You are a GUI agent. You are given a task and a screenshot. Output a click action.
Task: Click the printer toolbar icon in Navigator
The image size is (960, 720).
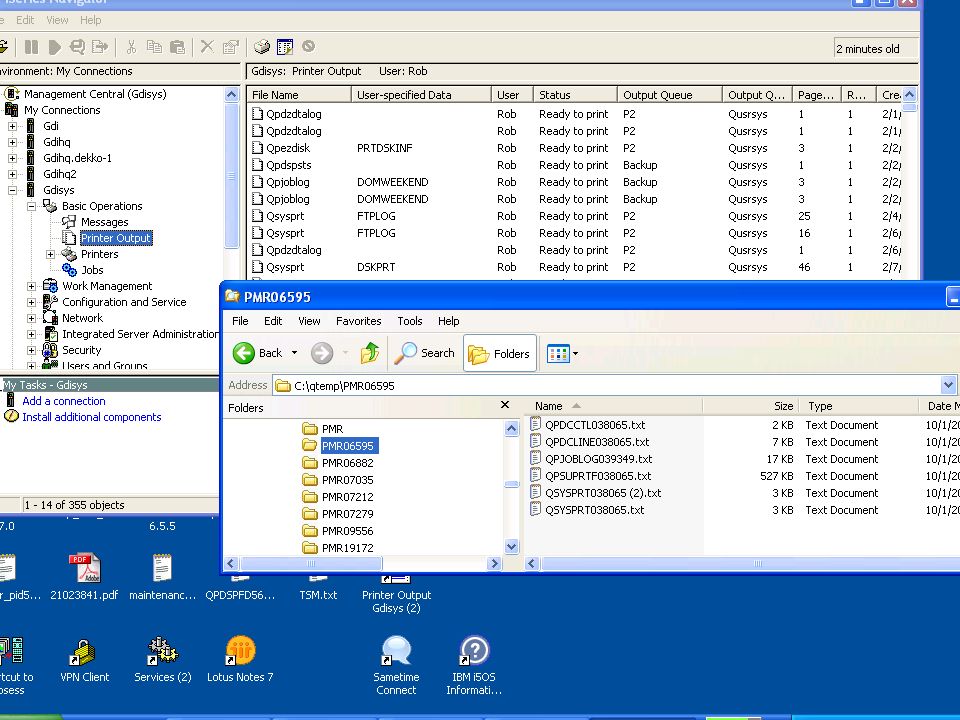coord(262,47)
